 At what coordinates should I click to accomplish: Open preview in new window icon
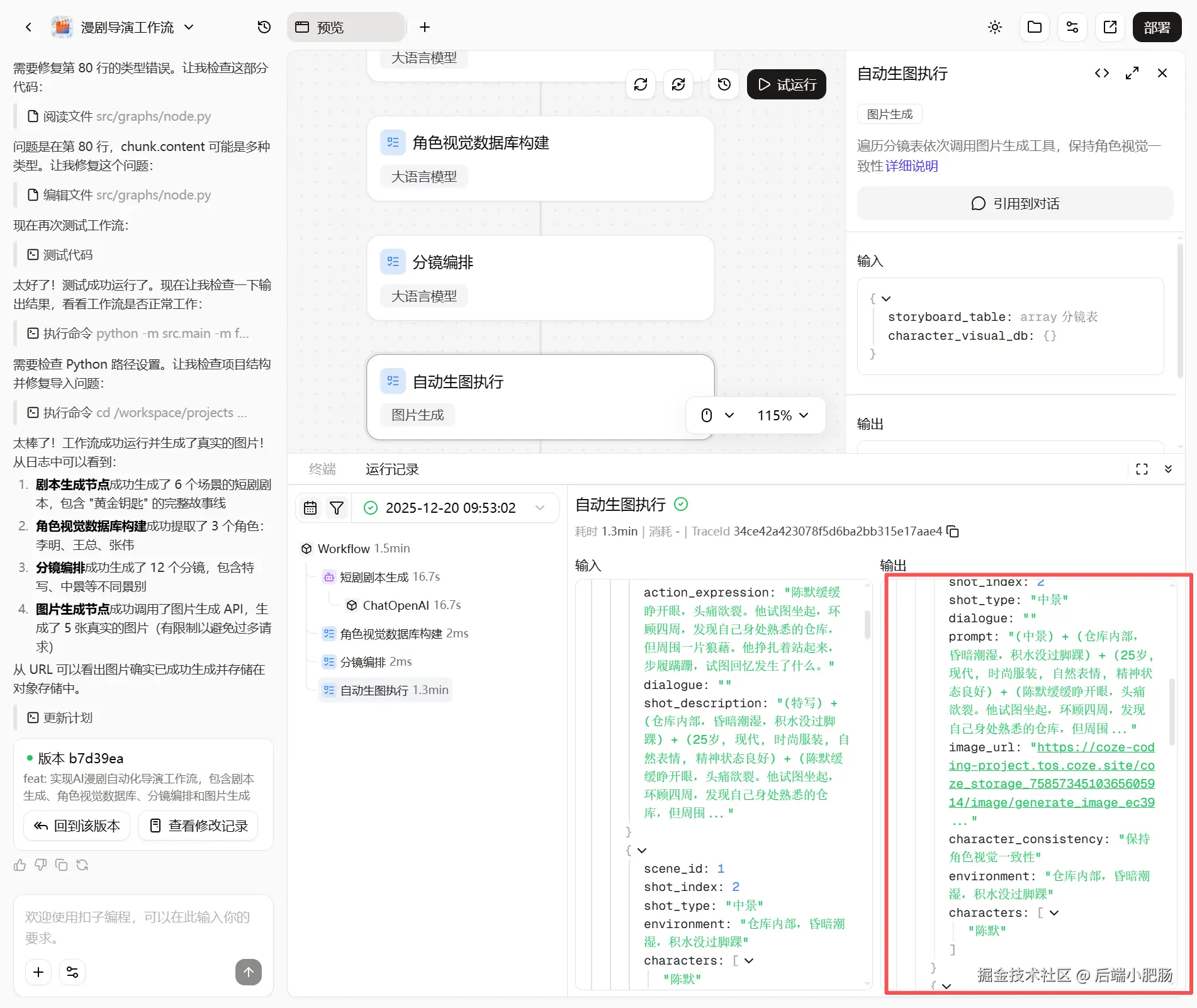(x=1110, y=27)
